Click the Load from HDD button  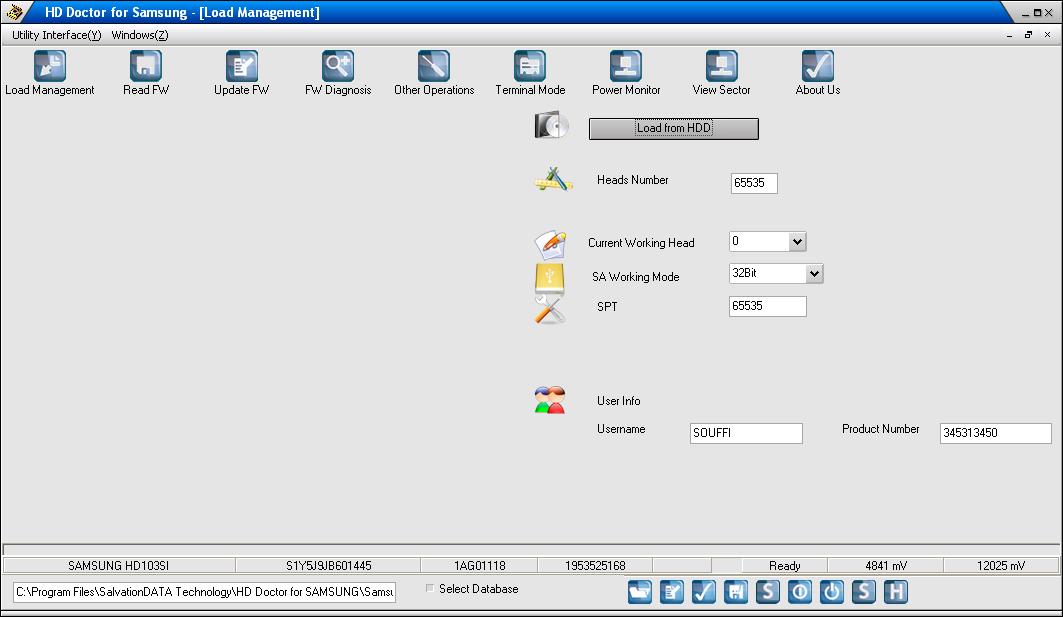point(673,128)
